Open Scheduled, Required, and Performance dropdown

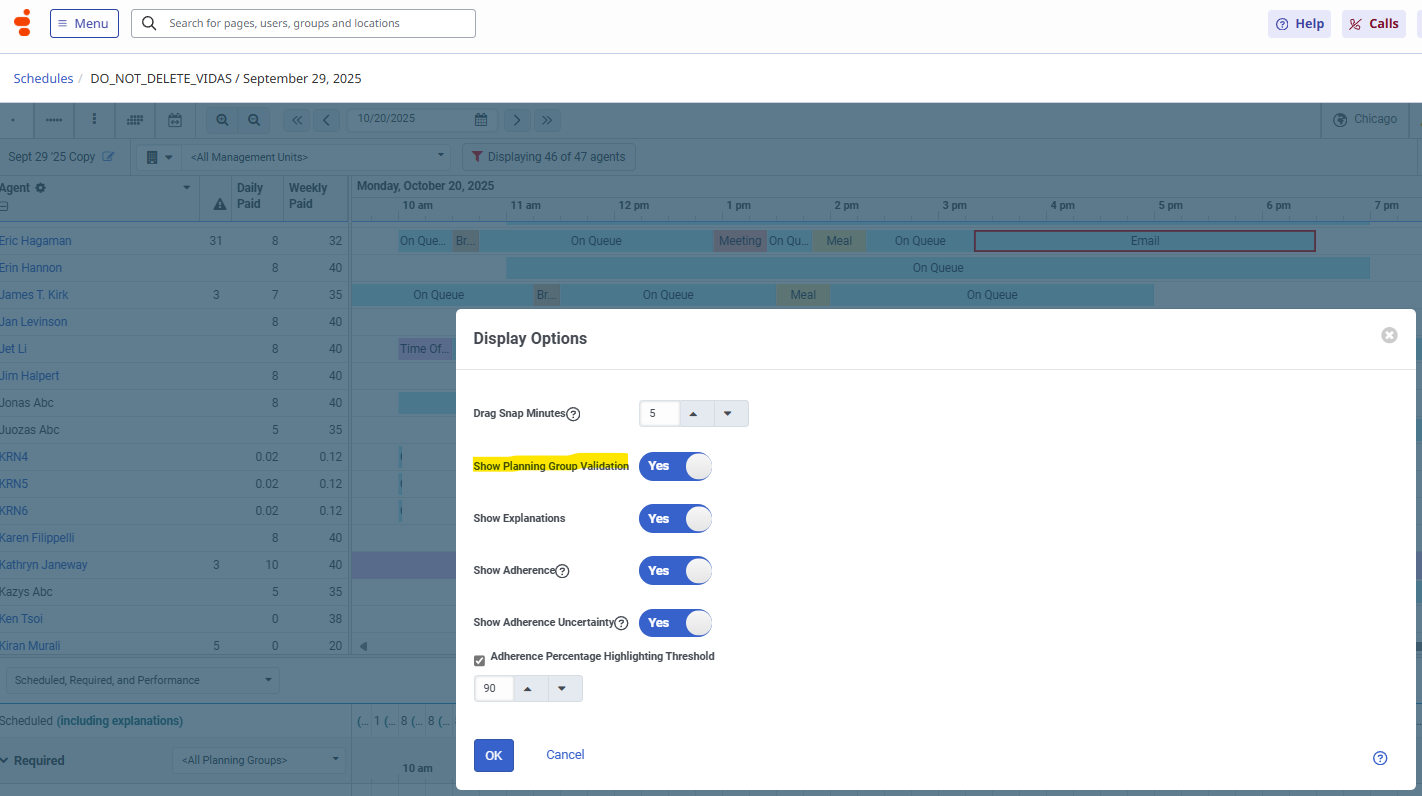(143, 680)
